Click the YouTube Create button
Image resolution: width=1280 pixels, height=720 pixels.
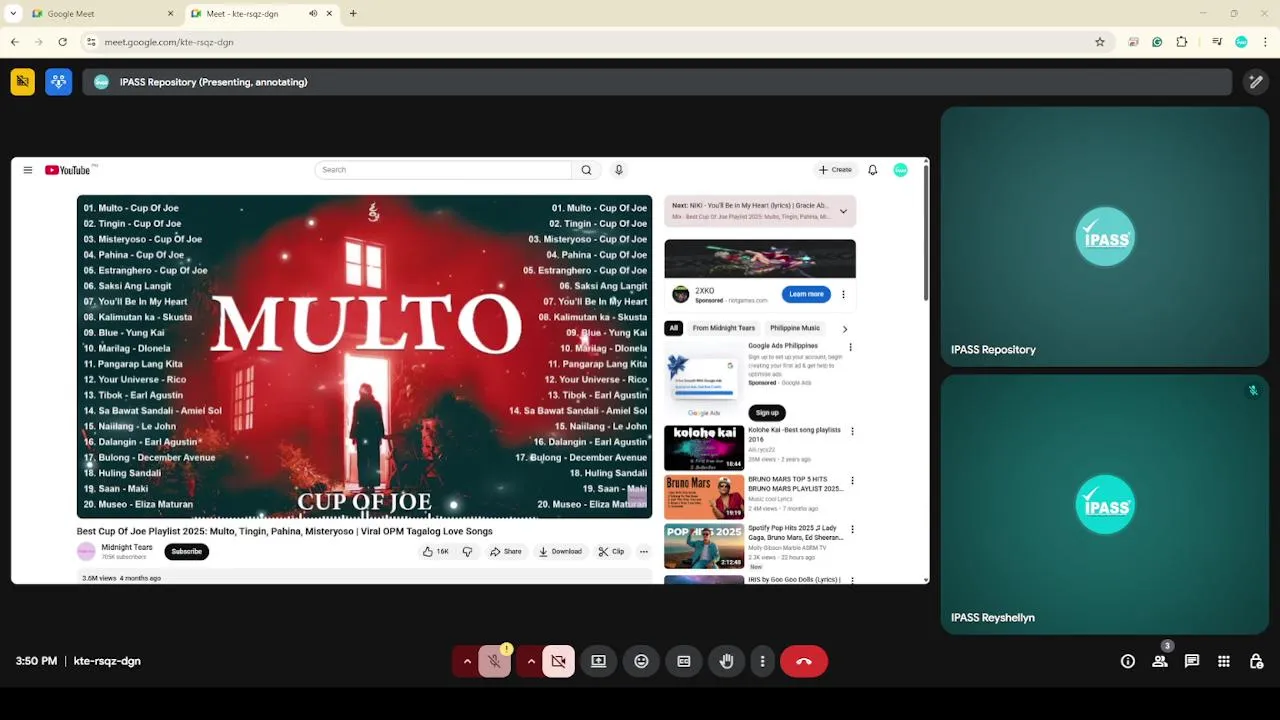click(x=836, y=170)
